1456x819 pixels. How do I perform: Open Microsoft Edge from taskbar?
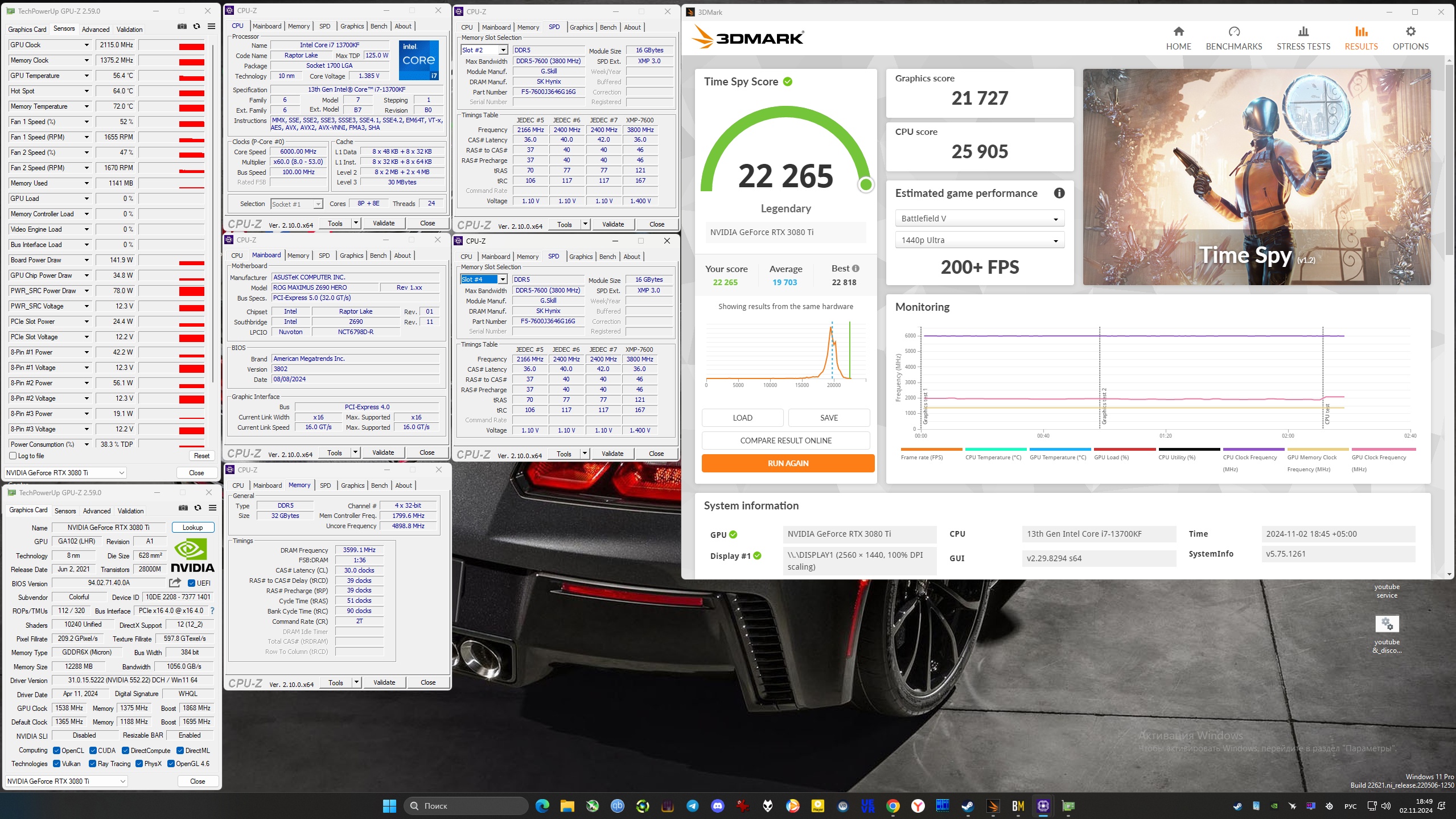click(x=542, y=806)
